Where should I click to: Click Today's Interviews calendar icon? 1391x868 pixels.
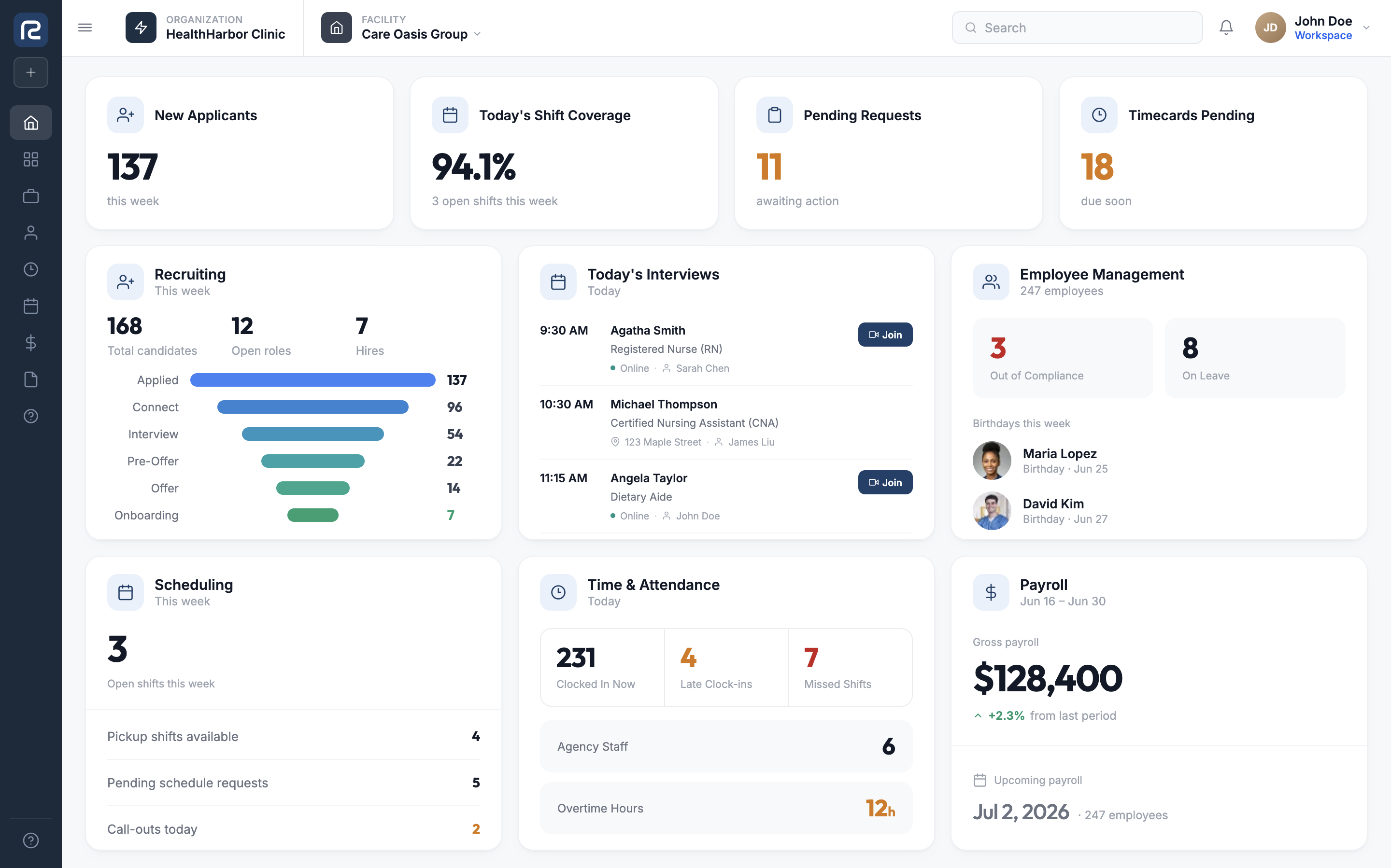[558, 282]
